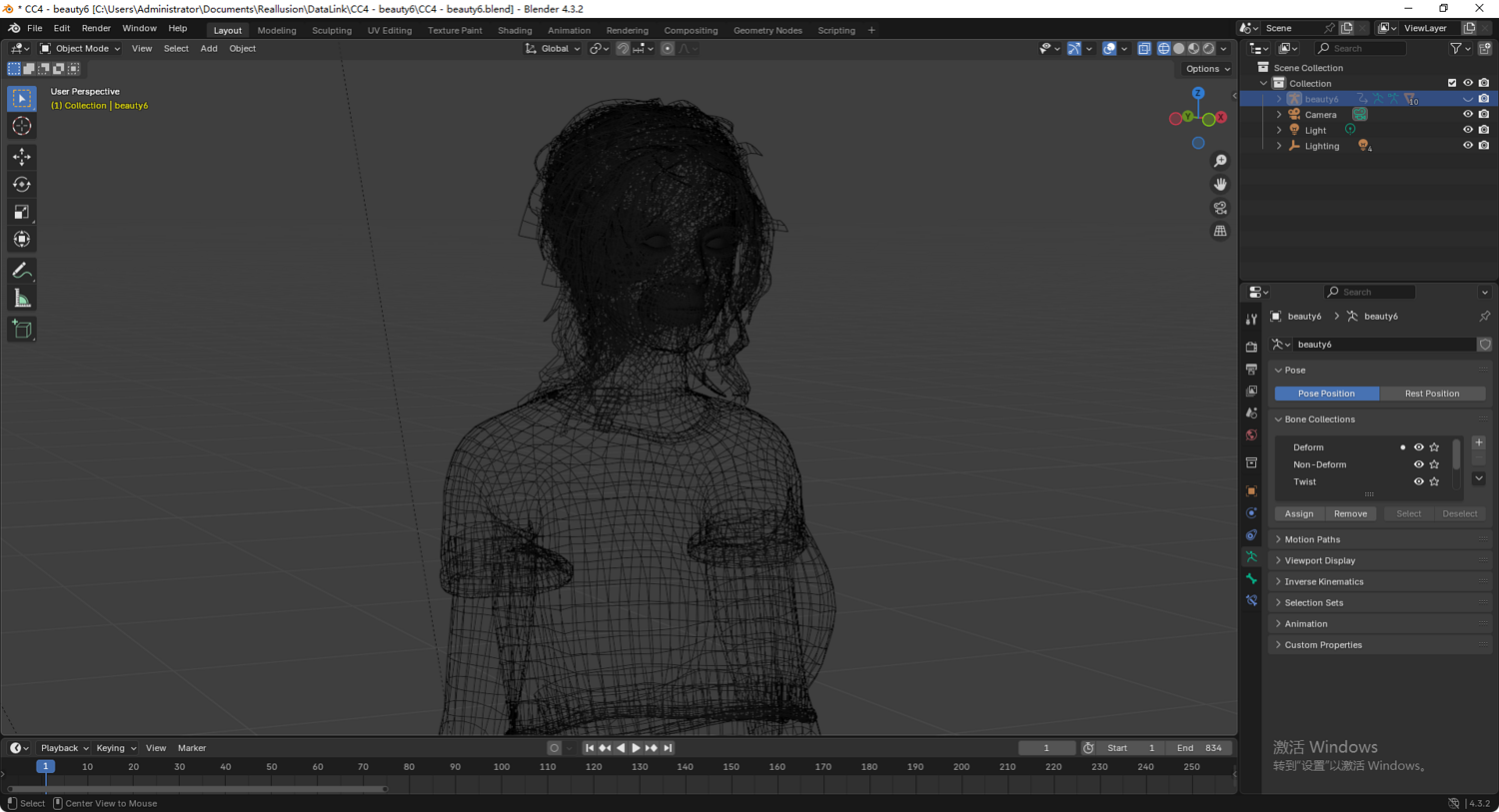Toggle the camera view icon
This screenshot has height=812, width=1499.
tap(1220, 208)
